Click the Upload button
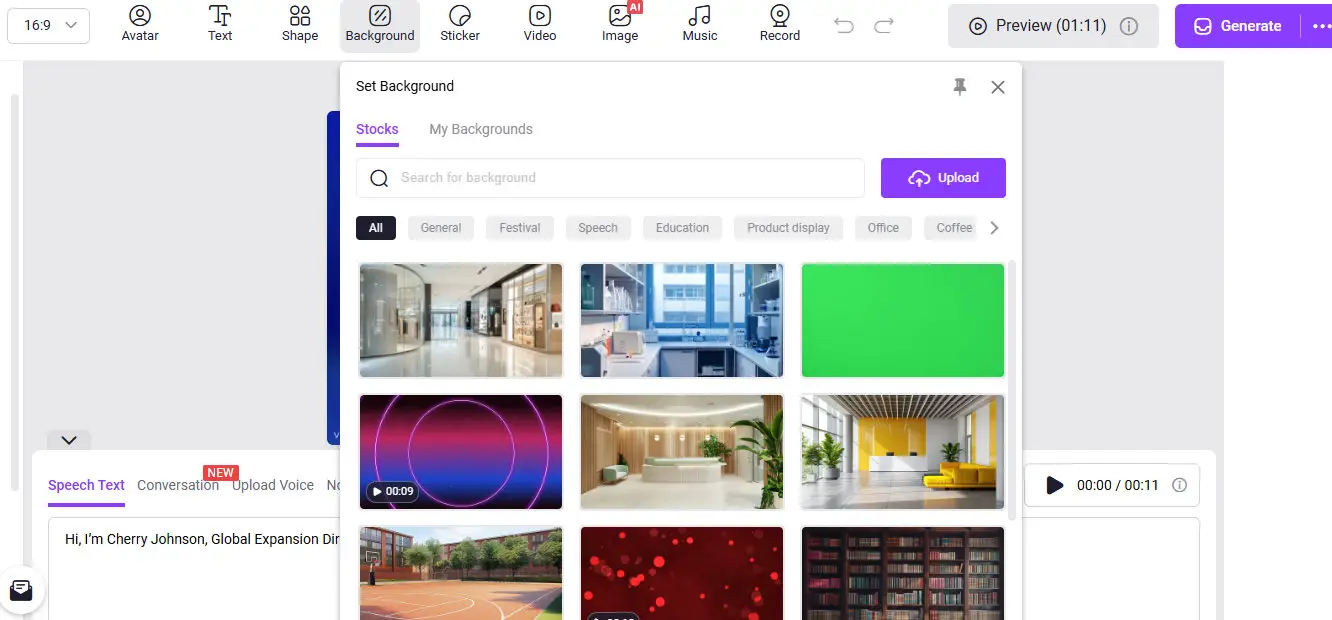Image resolution: width=1332 pixels, height=620 pixels. point(943,178)
